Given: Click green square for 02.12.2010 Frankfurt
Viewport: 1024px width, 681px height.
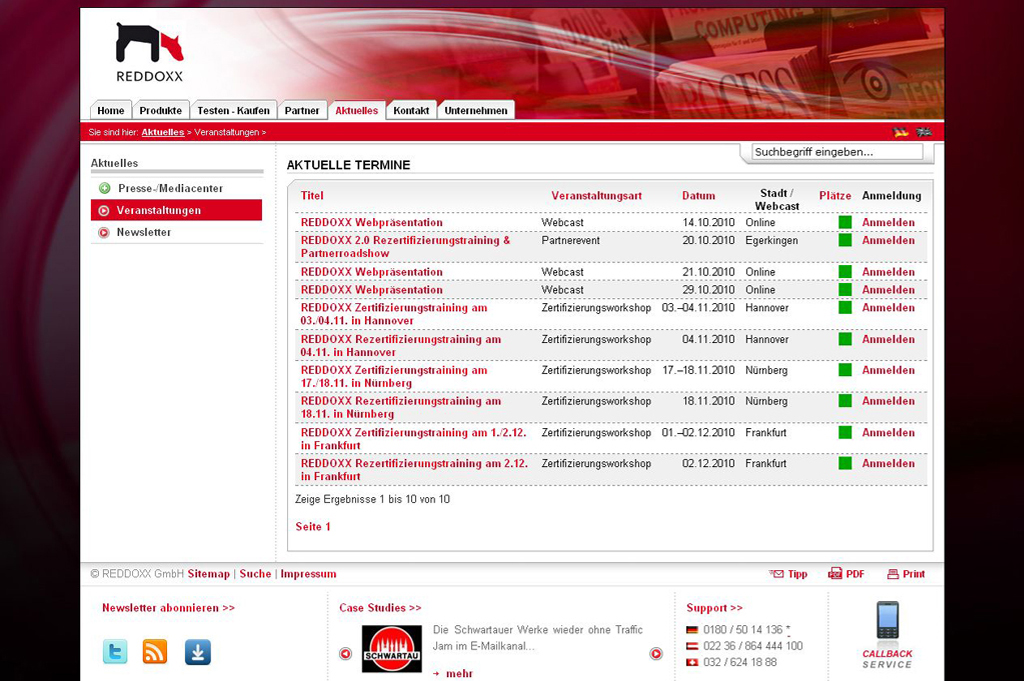Looking at the screenshot, I should tap(845, 463).
